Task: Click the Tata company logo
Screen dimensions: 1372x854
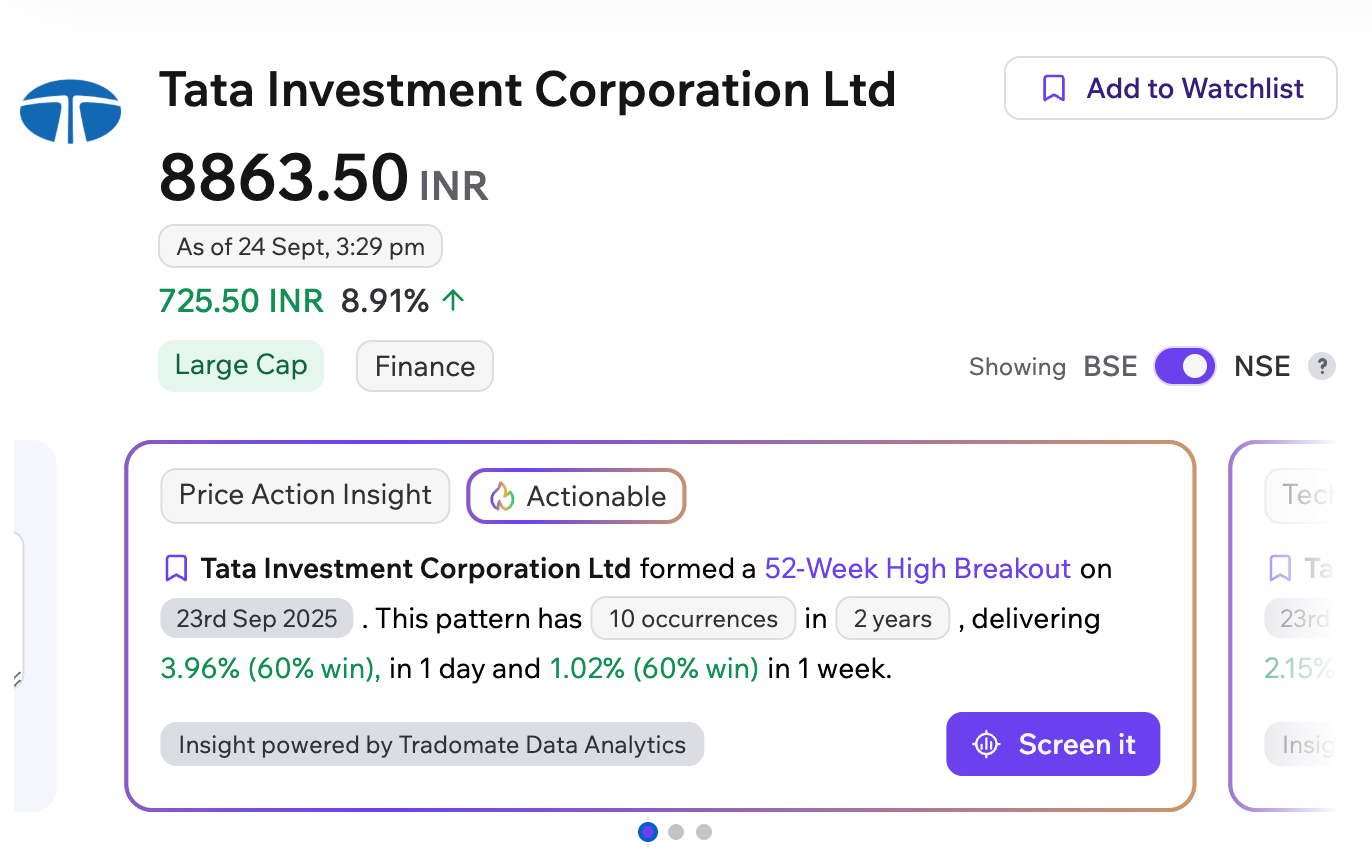Action: point(70,110)
